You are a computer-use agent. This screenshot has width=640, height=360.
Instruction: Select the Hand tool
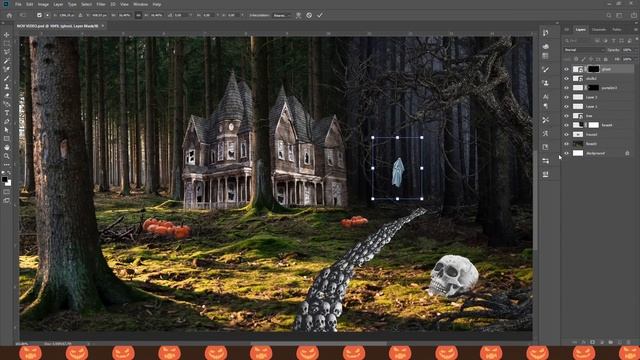7,147
